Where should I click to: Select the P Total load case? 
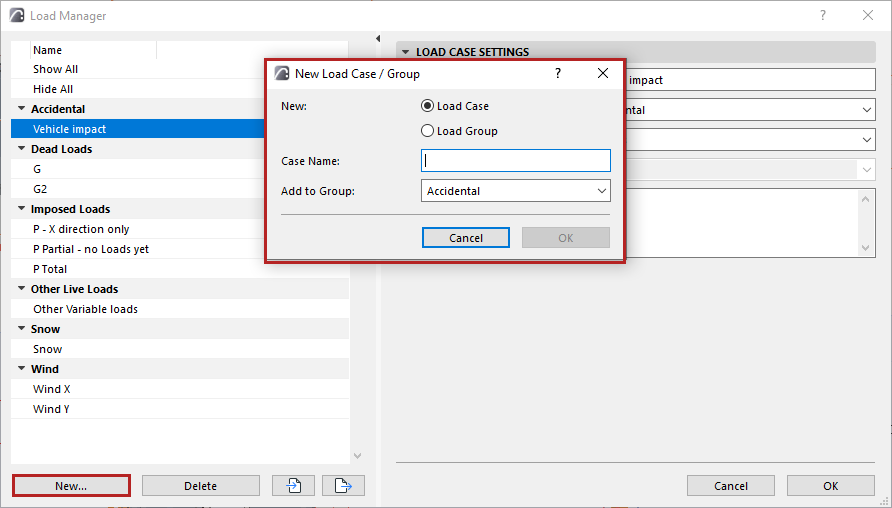click(x=180, y=269)
